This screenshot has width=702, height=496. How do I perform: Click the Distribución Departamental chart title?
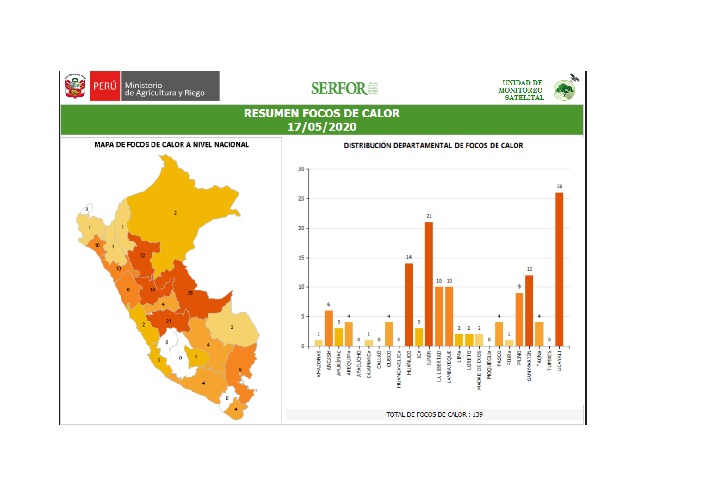433,146
